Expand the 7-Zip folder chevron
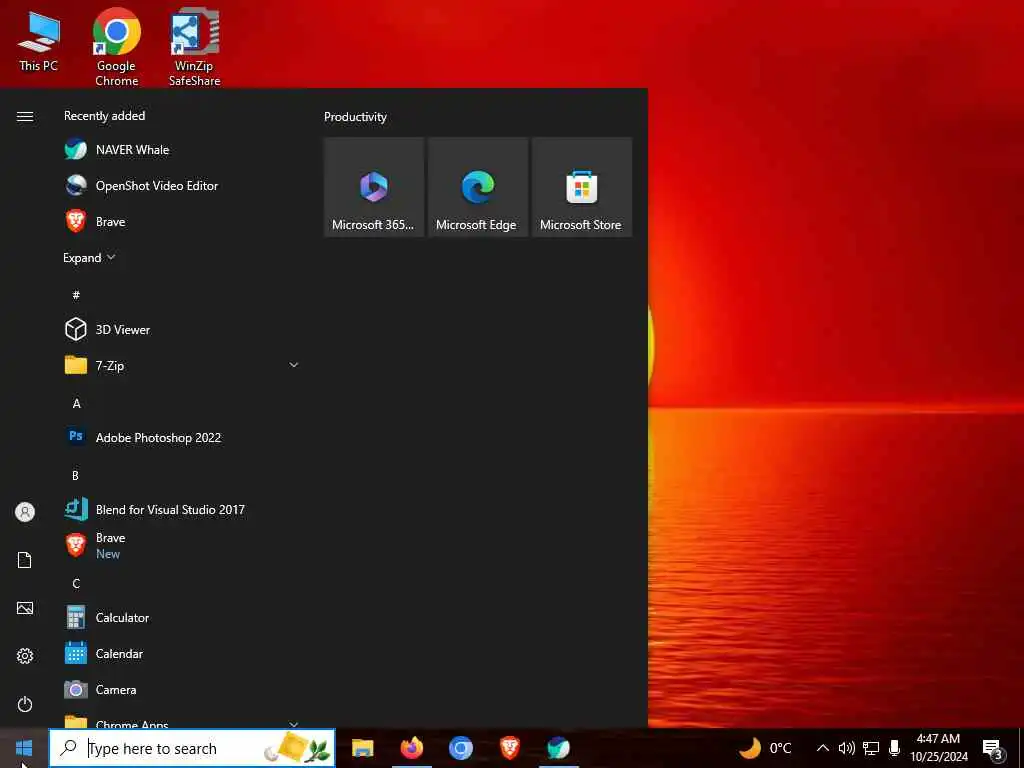The image size is (1024, 768). (x=294, y=365)
